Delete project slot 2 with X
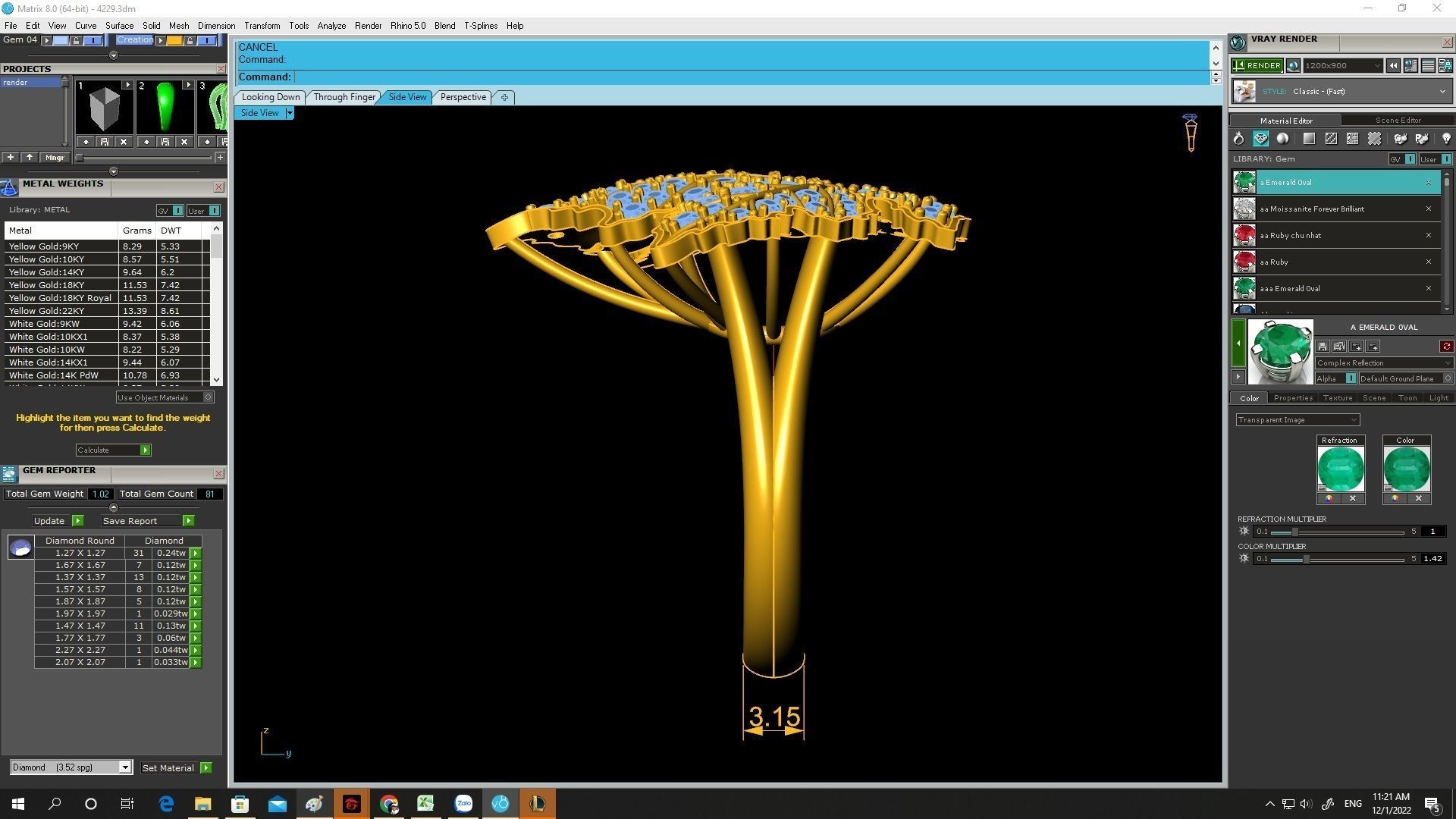The image size is (1456, 819). [184, 142]
